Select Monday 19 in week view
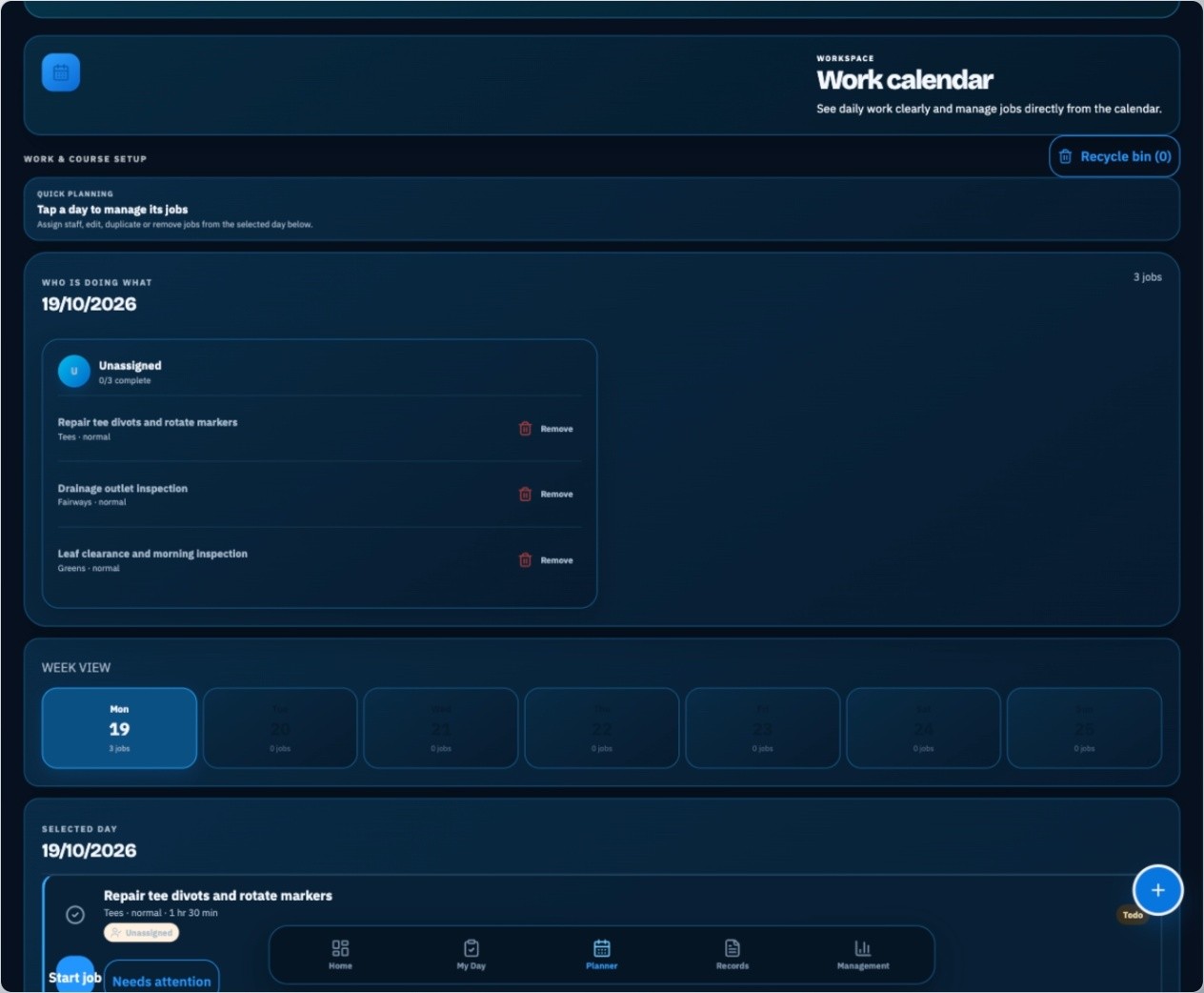The image size is (1204, 993). coord(119,728)
